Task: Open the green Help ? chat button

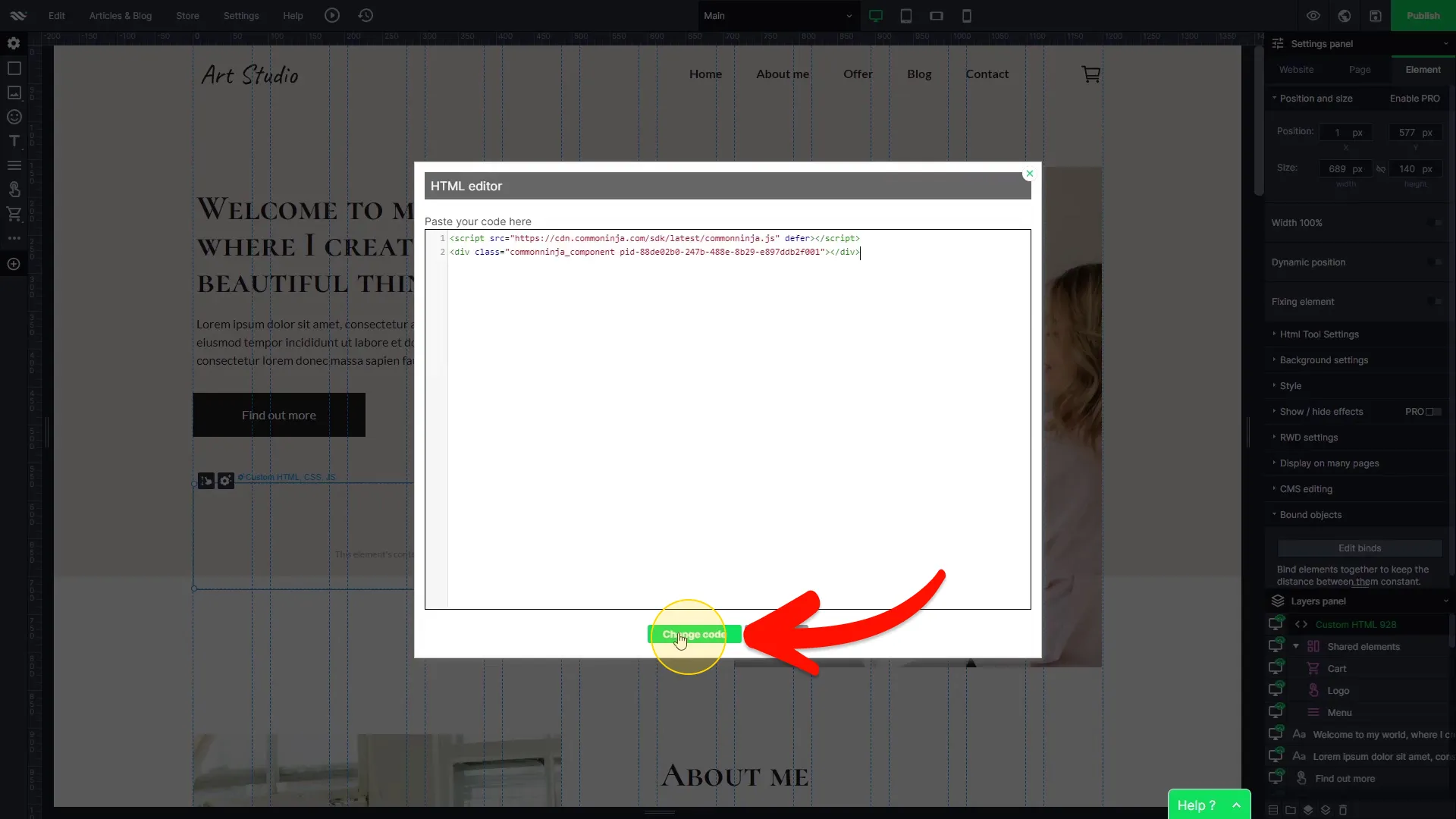Action: point(1209,805)
